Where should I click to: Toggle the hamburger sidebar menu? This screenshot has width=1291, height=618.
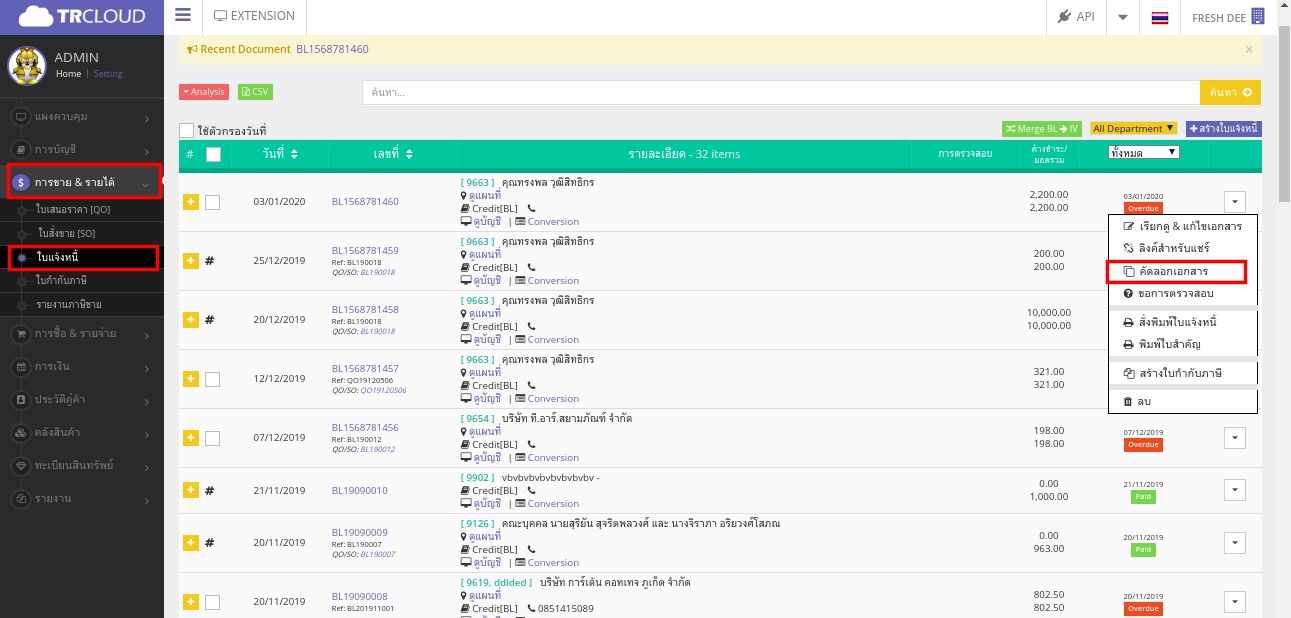[182, 15]
